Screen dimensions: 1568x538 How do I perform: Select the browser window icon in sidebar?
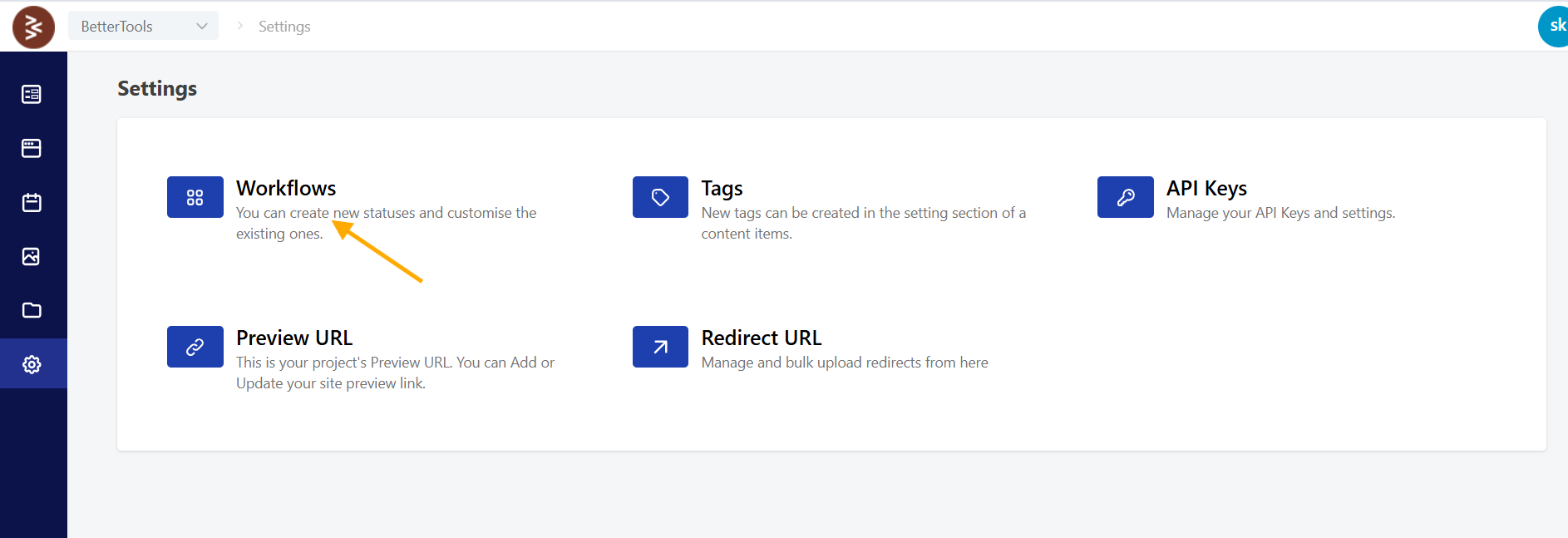pyautogui.click(x=32, y=148)
